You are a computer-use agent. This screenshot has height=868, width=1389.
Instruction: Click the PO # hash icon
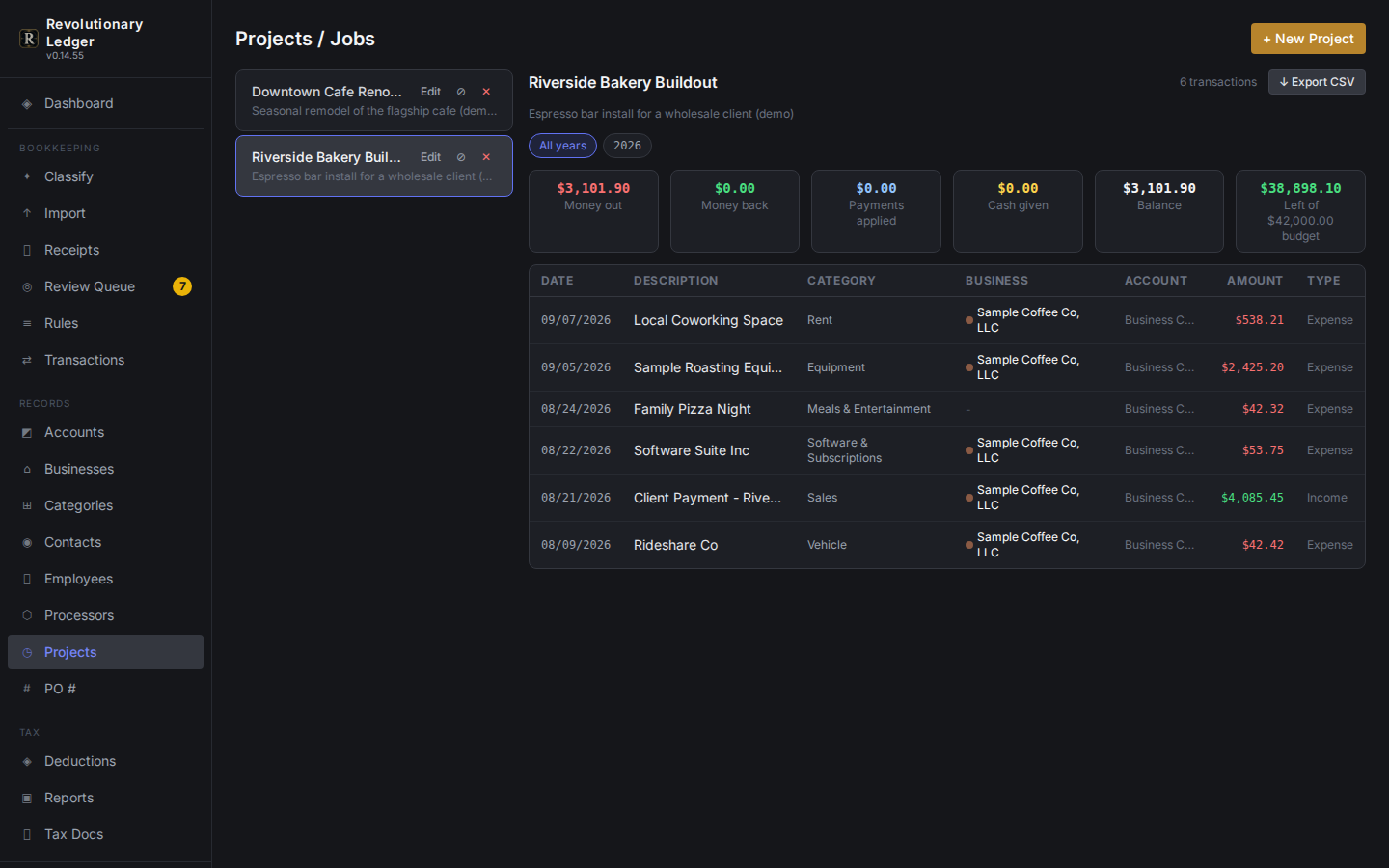(27, 690)
